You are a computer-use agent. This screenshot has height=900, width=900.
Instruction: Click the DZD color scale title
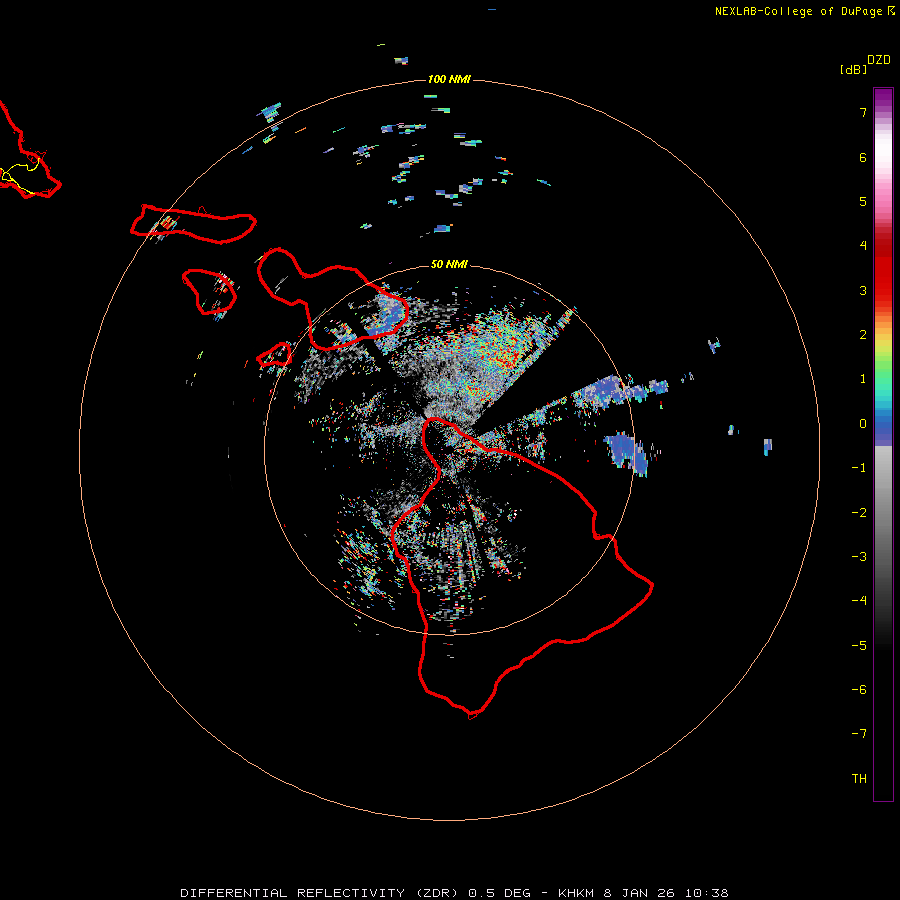point(879,60)
